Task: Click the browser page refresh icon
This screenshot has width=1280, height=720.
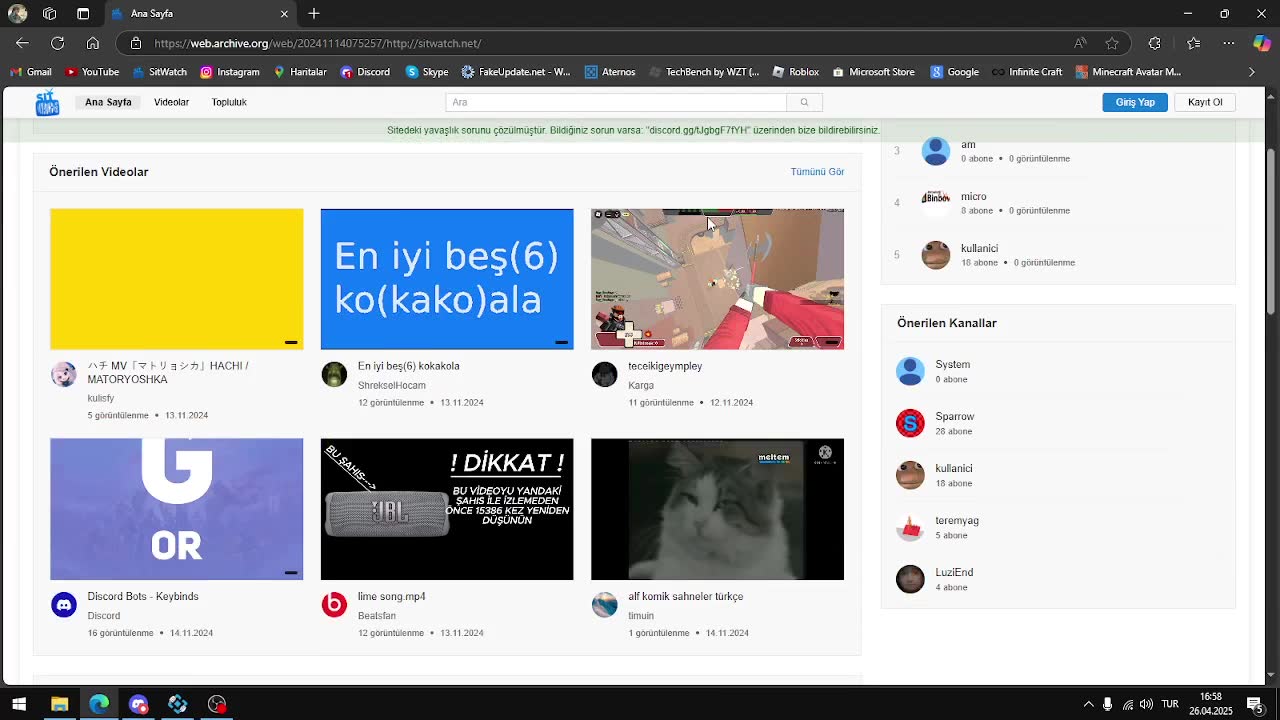Action: 57,43
